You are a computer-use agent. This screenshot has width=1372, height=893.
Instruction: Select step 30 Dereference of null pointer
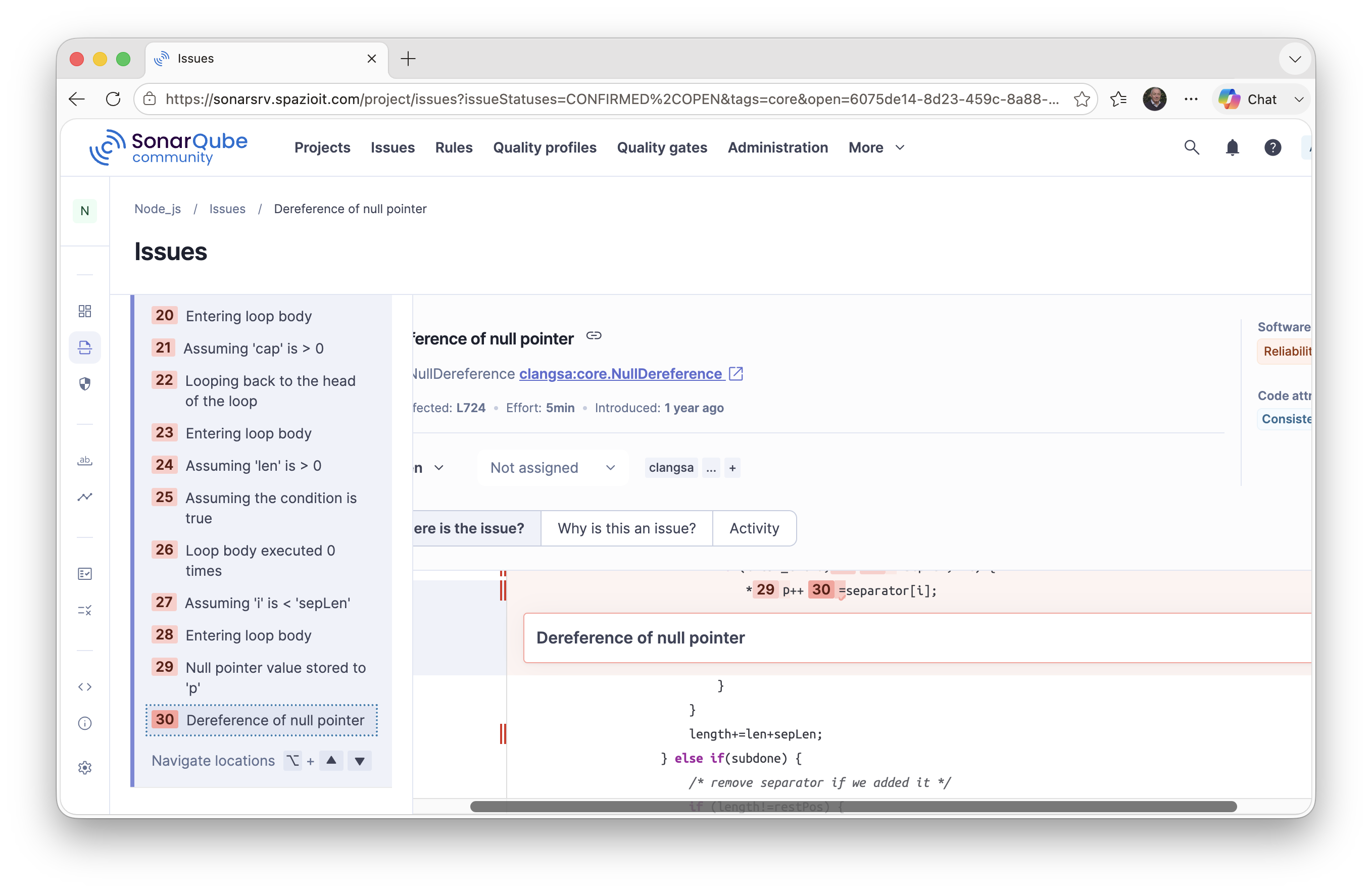(262, 720)
